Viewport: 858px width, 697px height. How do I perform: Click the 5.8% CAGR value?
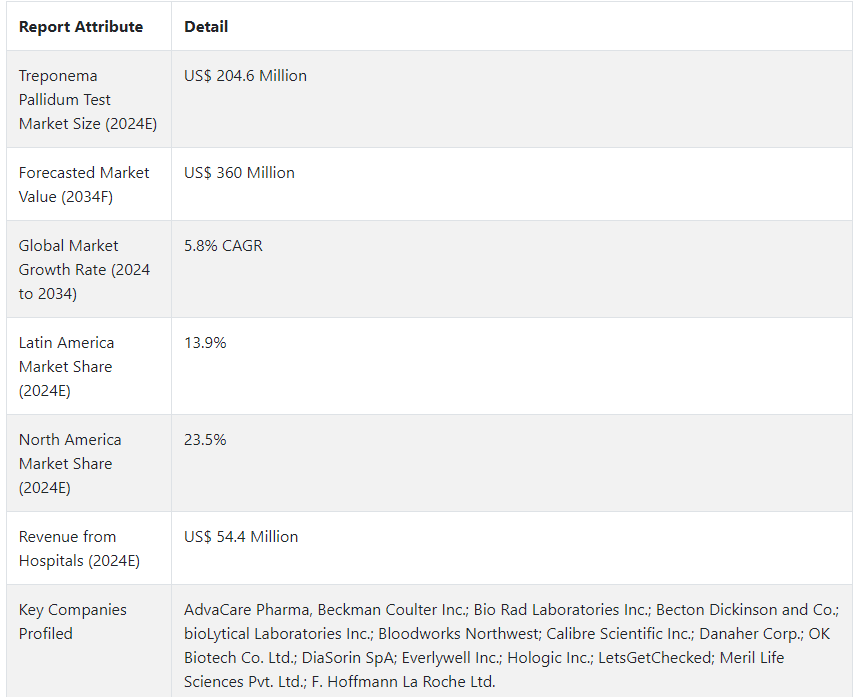click(223, 246)
